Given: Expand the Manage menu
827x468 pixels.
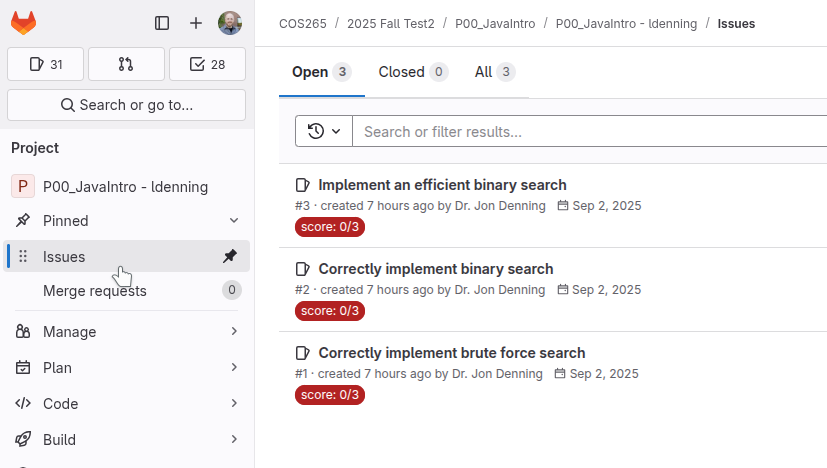Looking at the screenshot, I should coord(234,332).
